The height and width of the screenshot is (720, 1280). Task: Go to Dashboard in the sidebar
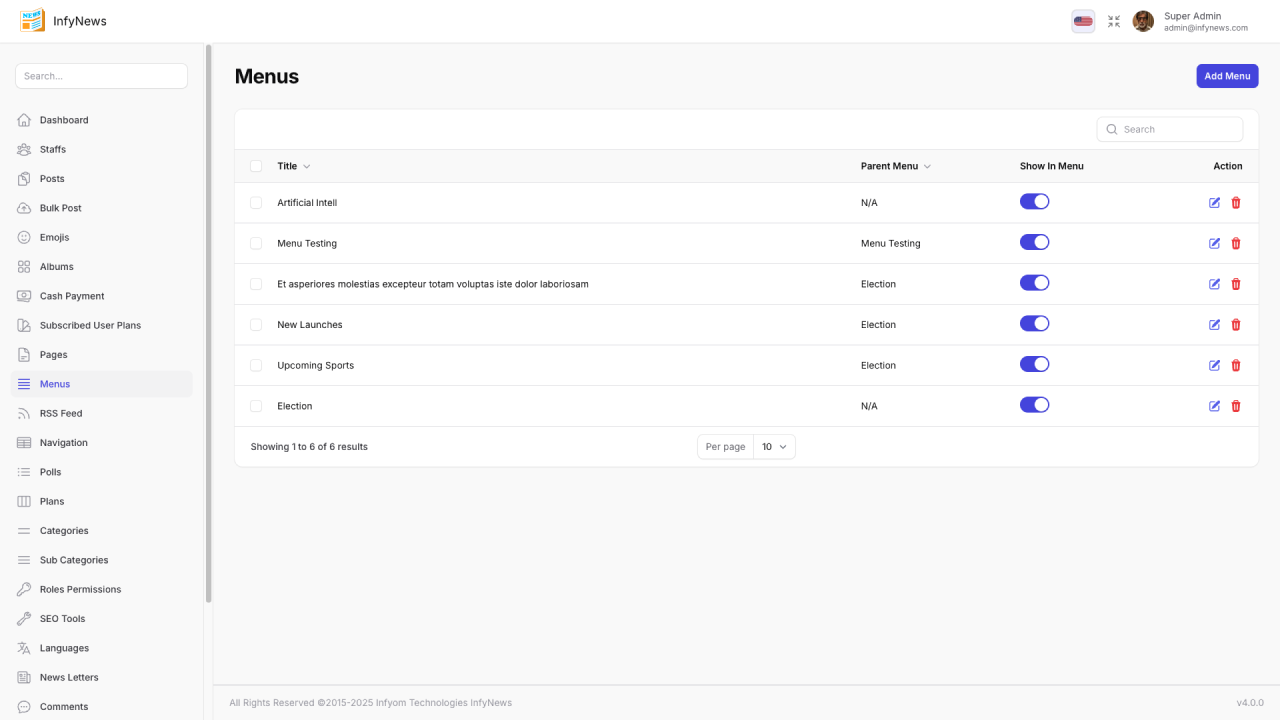(x=64, y=120)
